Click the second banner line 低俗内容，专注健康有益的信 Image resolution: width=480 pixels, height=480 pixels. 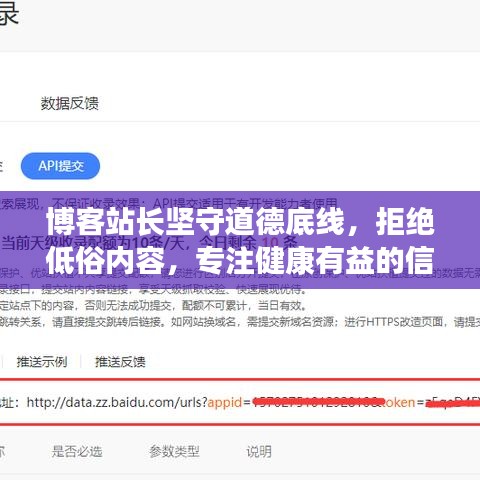[240, 260]
